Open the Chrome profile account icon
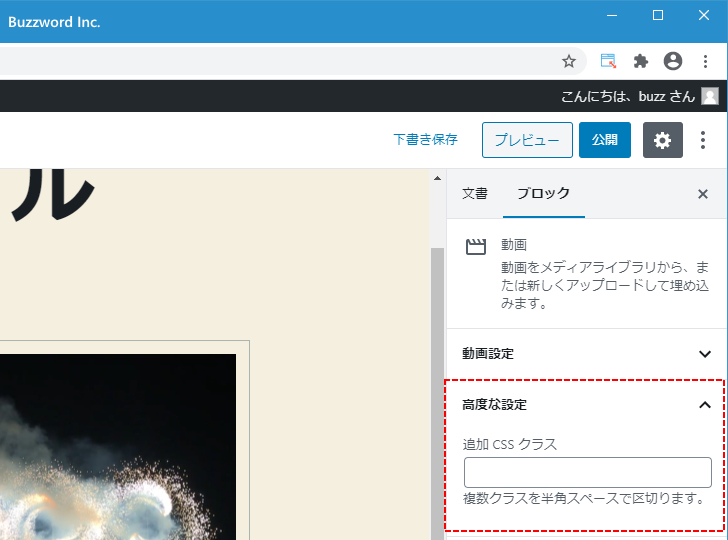This screenshot has height=540, width=728. (x=673, y=61)
